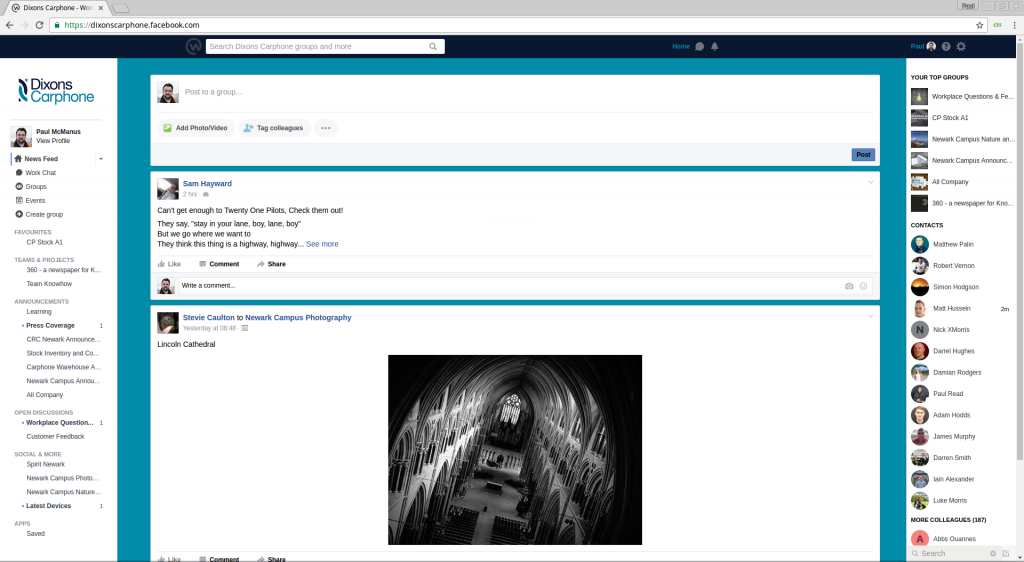
Task: Click Create group
Action: (44, 214)
